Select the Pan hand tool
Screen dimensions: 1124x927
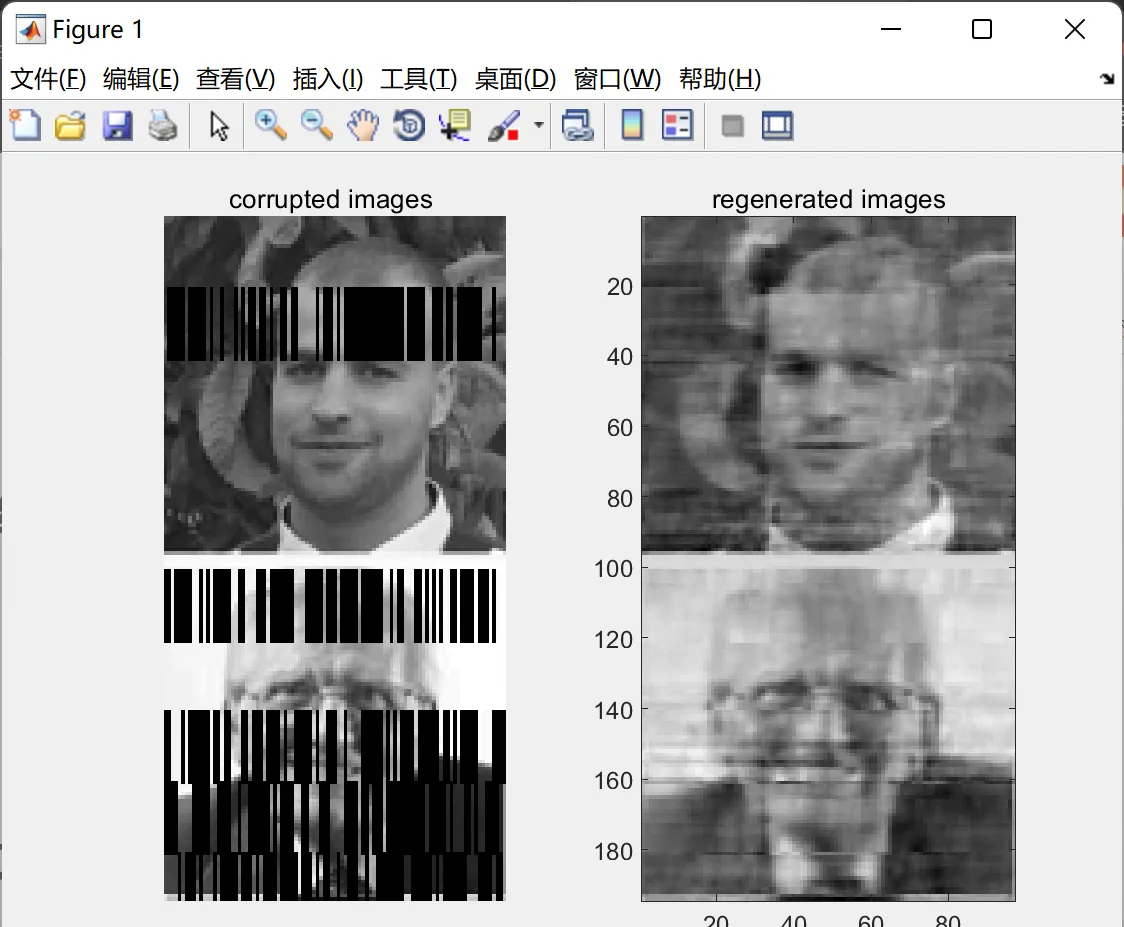click(x=363, y=125)
